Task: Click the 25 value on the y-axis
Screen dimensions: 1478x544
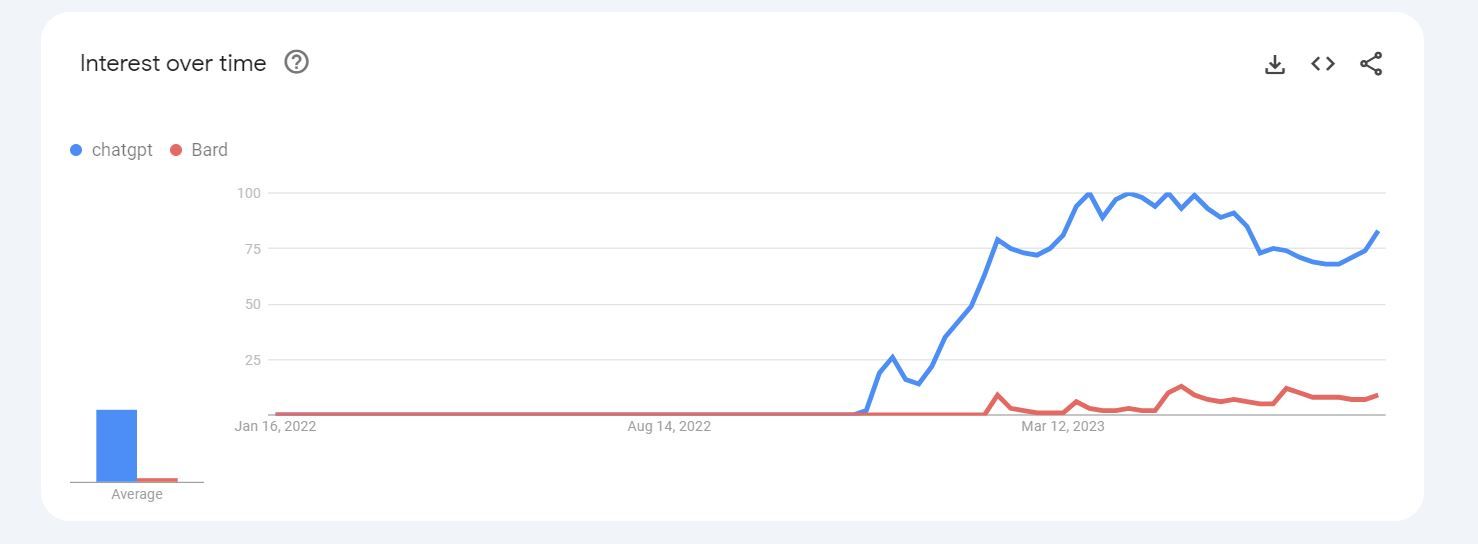Action: coord(252,360)
